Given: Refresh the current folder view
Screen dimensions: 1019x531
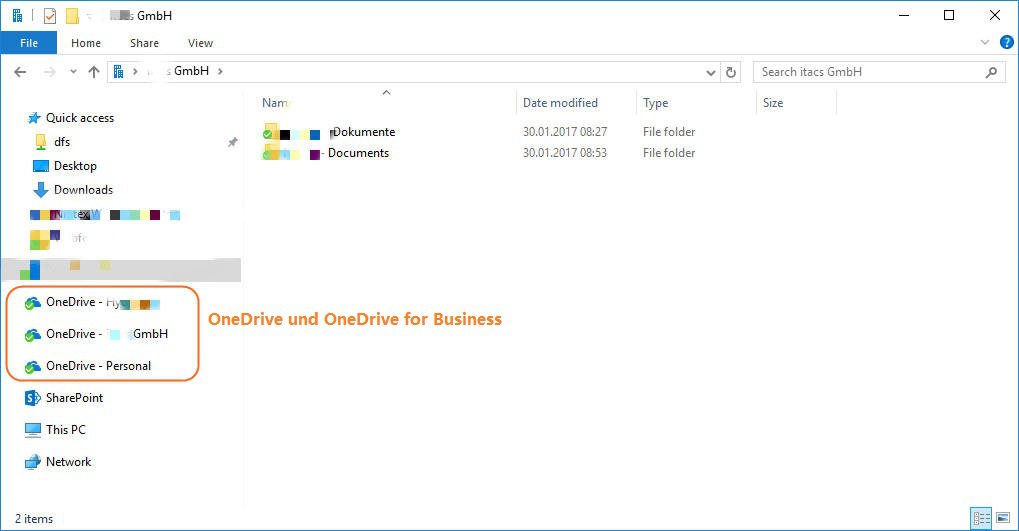Looking at the screenshot, I should coord(731,72).
